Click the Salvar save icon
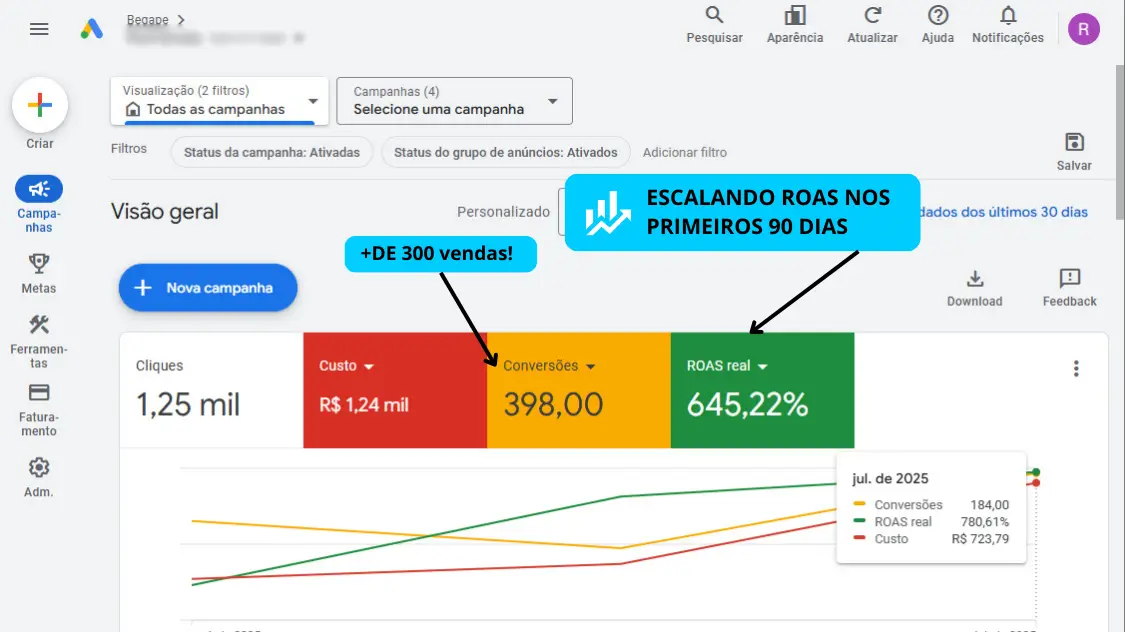 [x=1074, y=142]
